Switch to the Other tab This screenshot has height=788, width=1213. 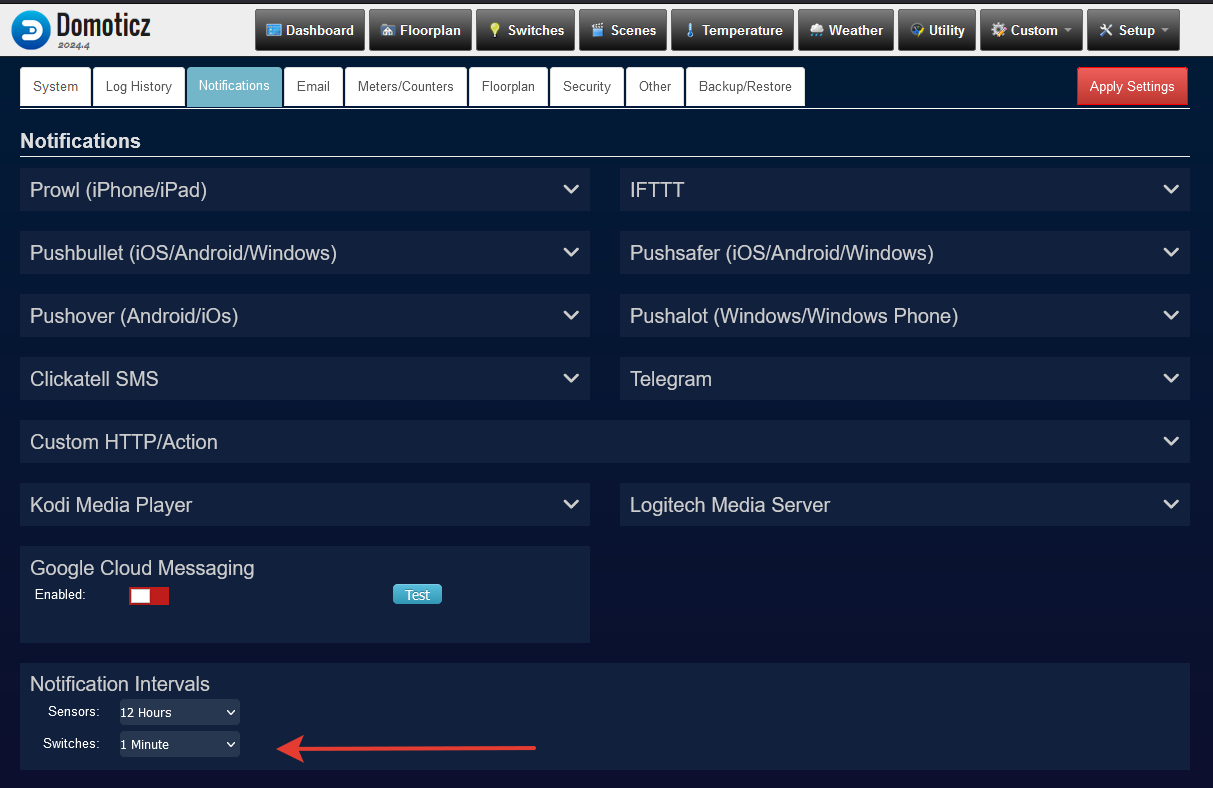[655, 86]
